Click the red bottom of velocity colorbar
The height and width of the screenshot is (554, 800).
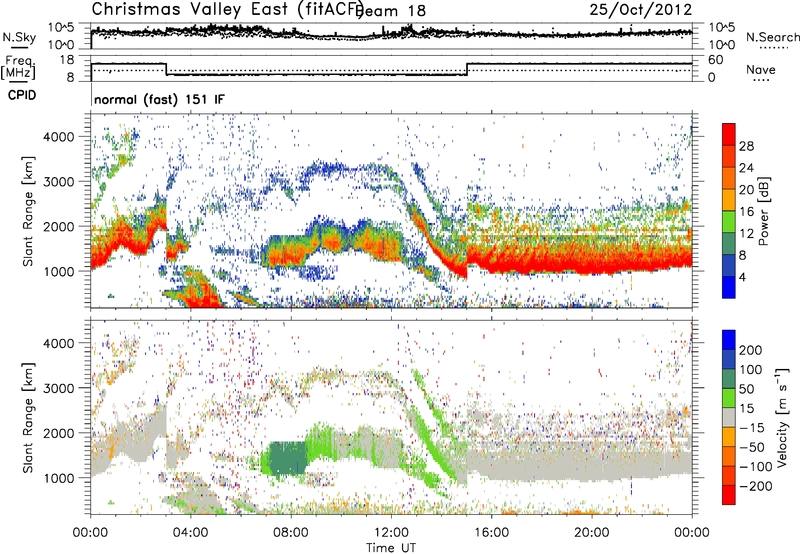729,495
